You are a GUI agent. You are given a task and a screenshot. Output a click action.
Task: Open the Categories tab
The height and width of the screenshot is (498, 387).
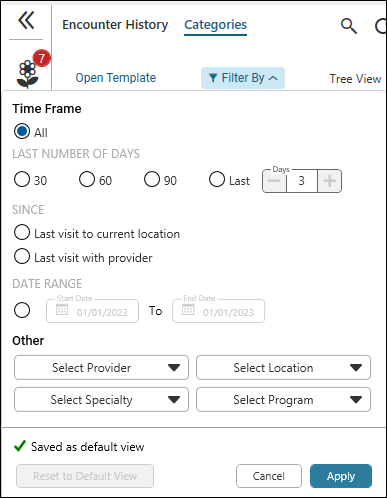tap(216, 25)
